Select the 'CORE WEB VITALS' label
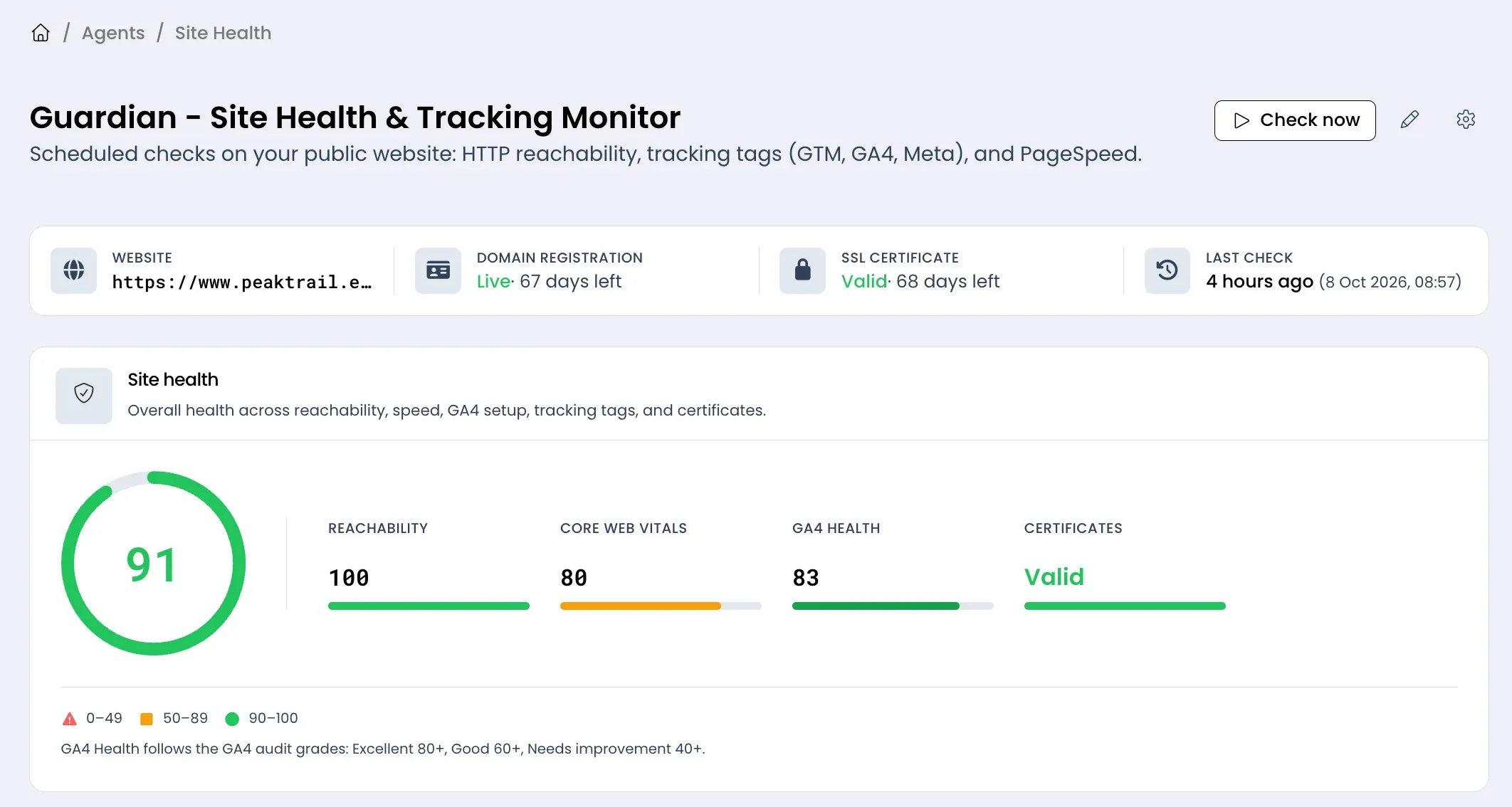This screenshot has width=1512, height=807. click(x=624, y=528)
